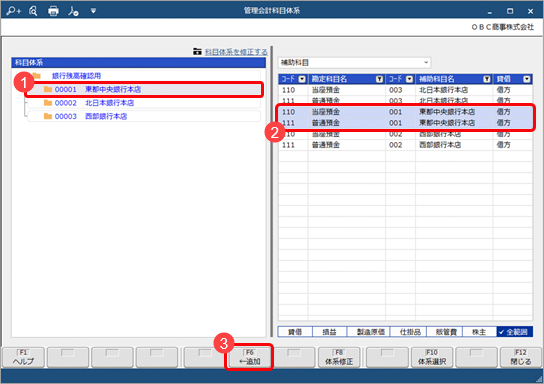The image size is (544, 384).
Task: Switch to the 販管費 tab
Action: tap(445, 332)
